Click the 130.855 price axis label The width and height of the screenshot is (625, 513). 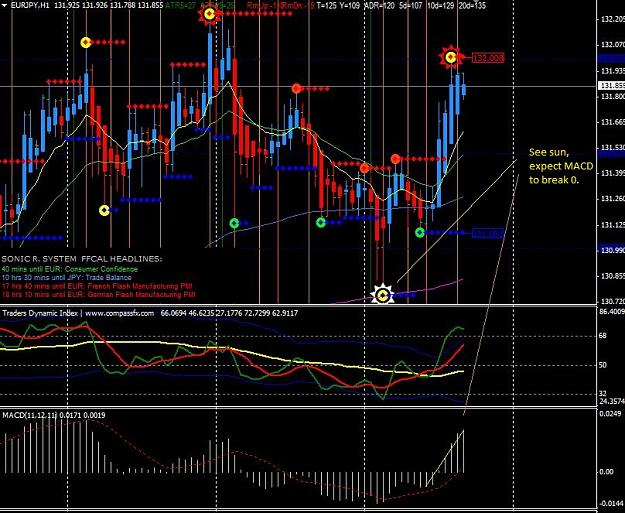(x=612, y=276)
